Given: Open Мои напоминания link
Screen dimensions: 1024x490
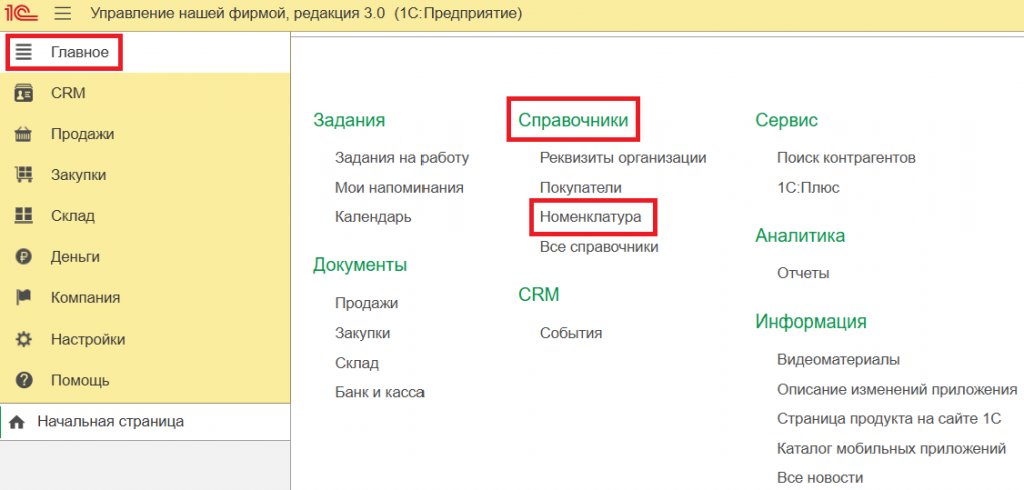Looking at the screenshot, I should point(399,188).
